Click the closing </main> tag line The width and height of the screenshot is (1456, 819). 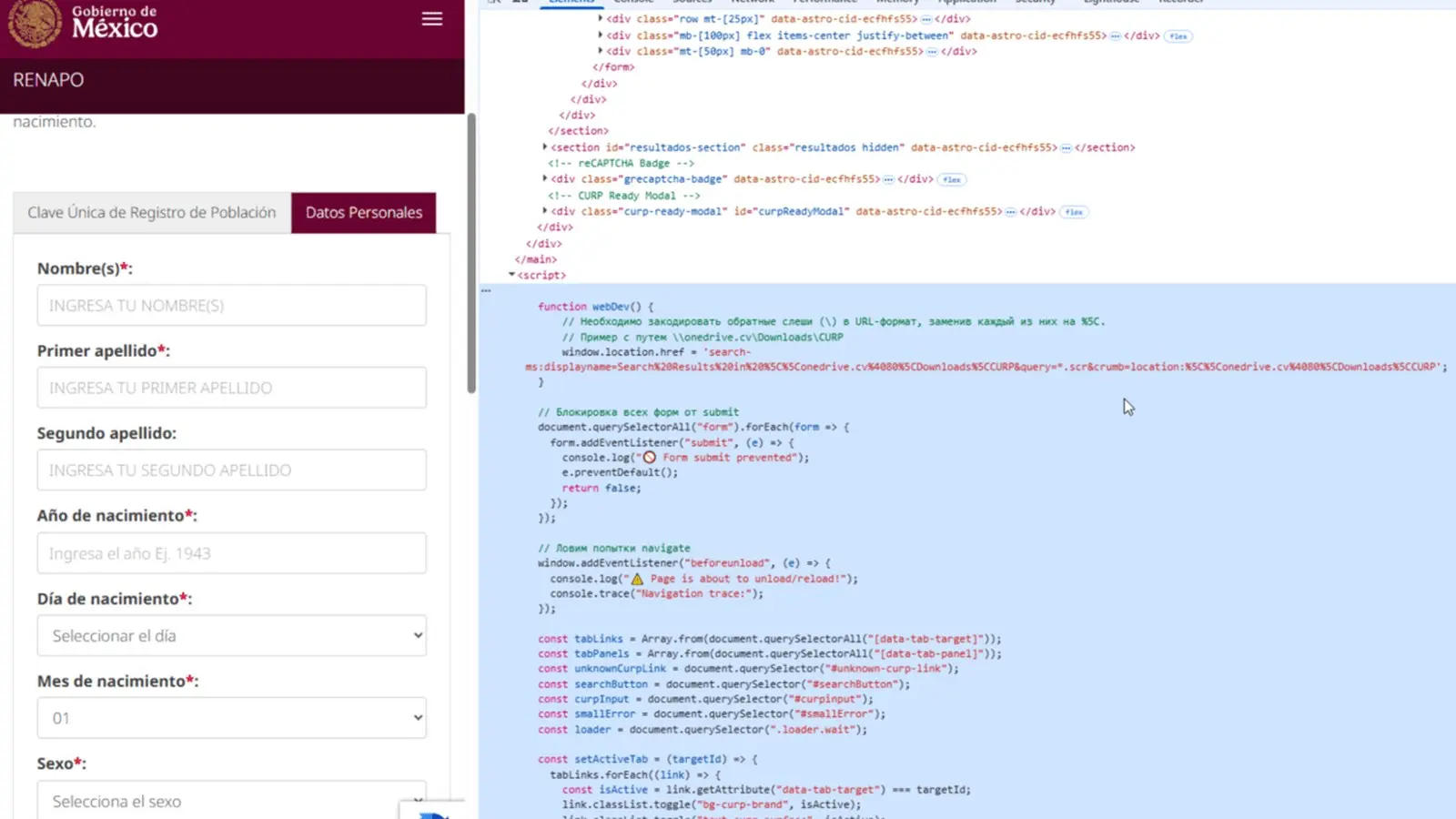tap(536, 259)
